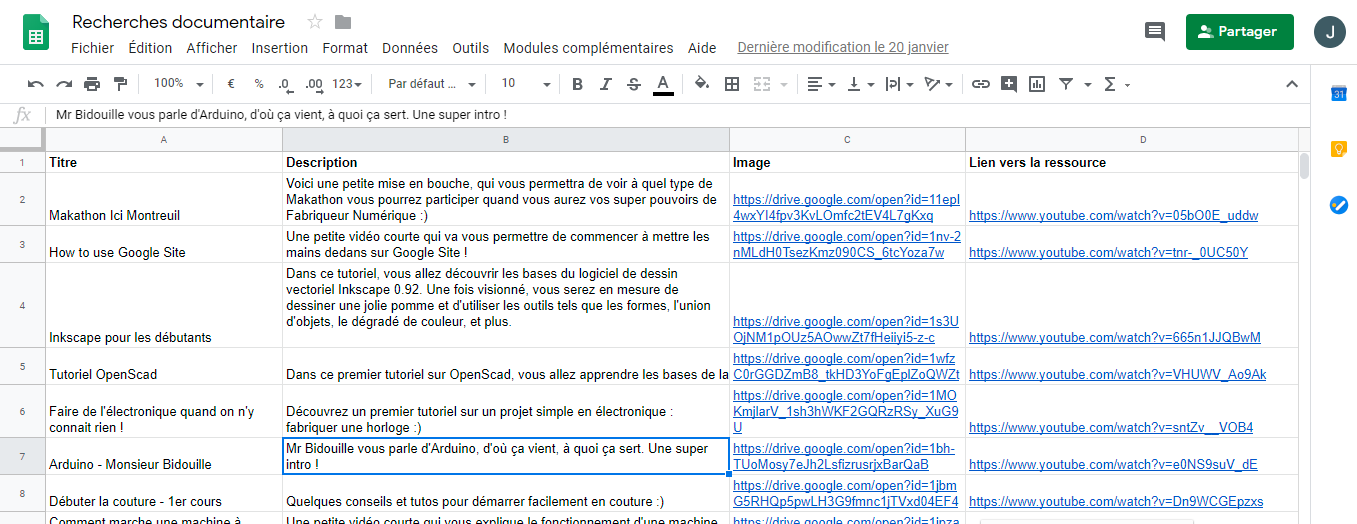Open the horizontal align dropdown
The height and width of the screenshot is (524, 1357).
822,84
